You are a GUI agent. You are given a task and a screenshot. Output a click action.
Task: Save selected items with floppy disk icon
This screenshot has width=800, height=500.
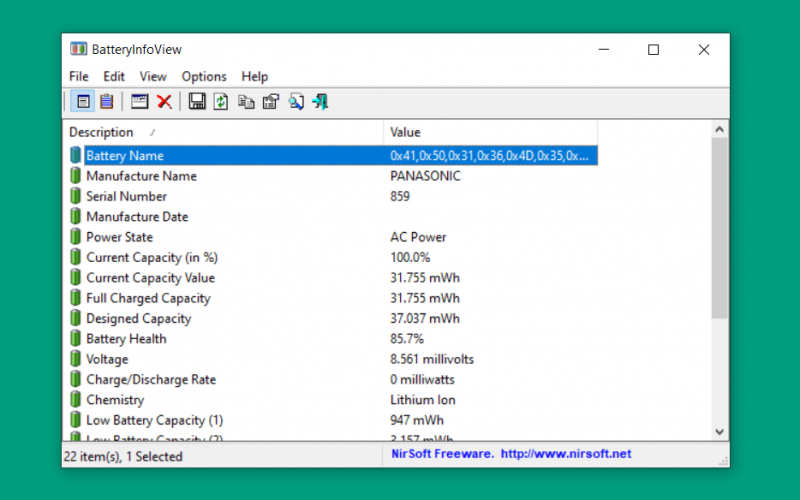(x=197, y=102)
